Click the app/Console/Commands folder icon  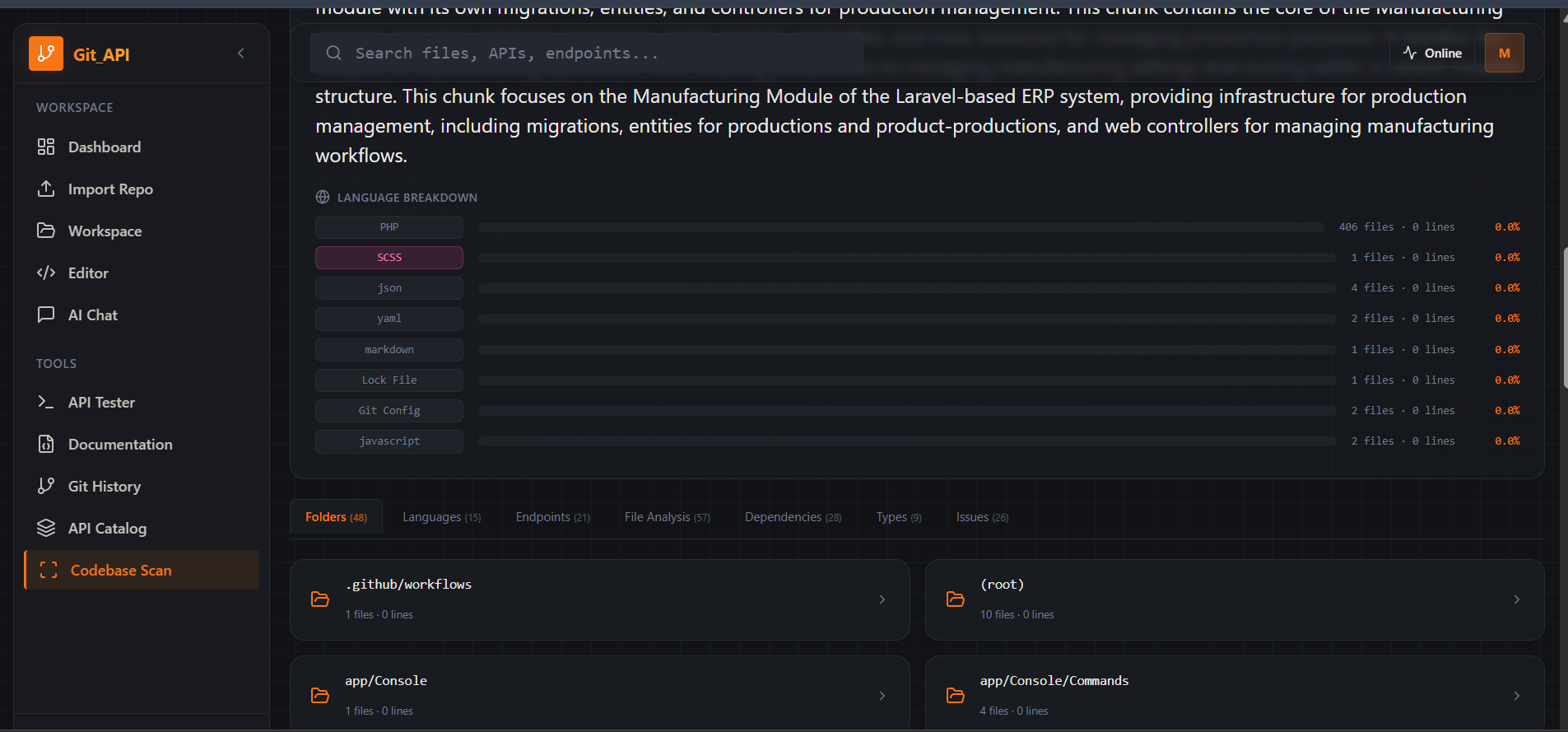956,696
